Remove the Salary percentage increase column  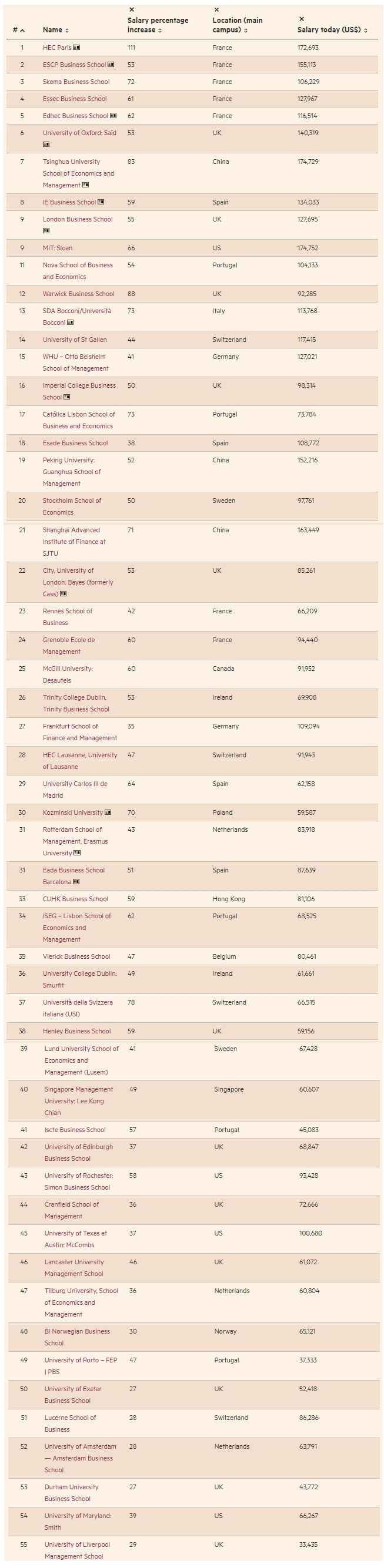click(132, 10)
